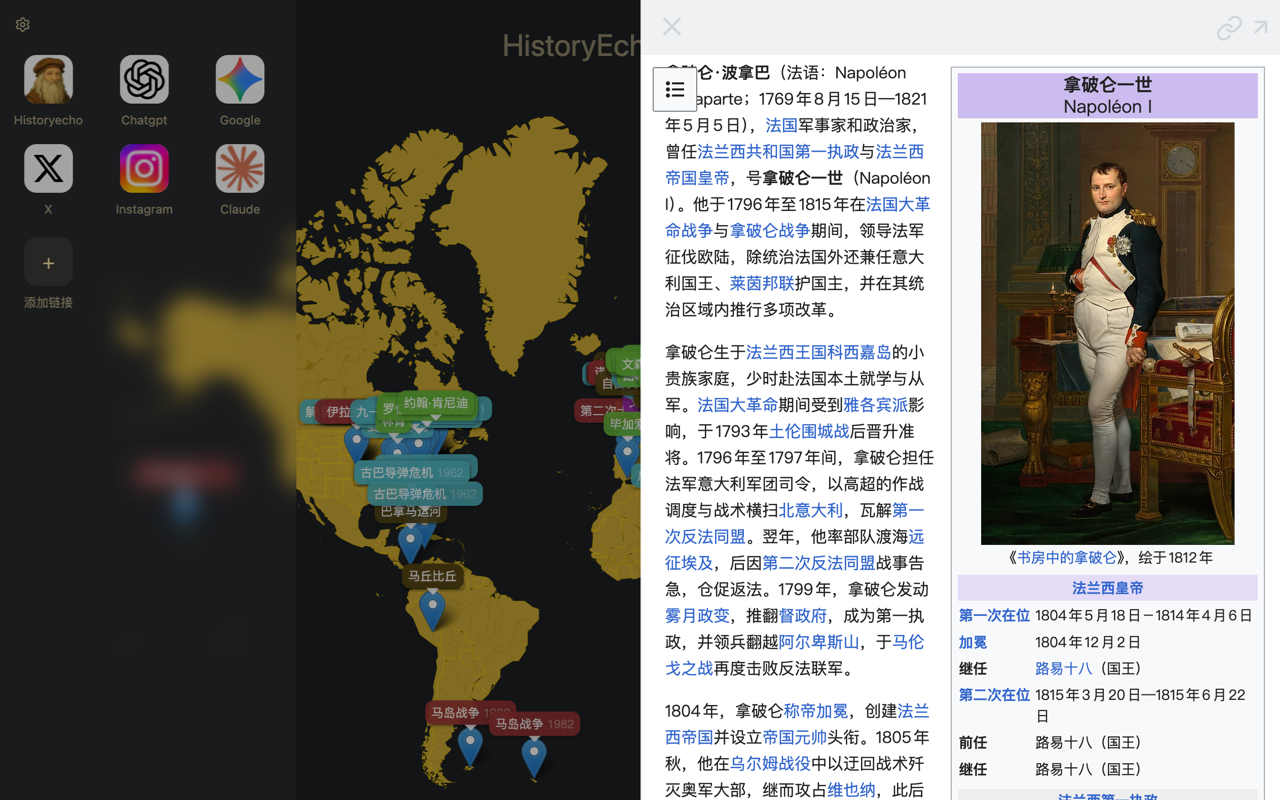
Task: Open the 雅各宾派 link
Action: point(876,405)
